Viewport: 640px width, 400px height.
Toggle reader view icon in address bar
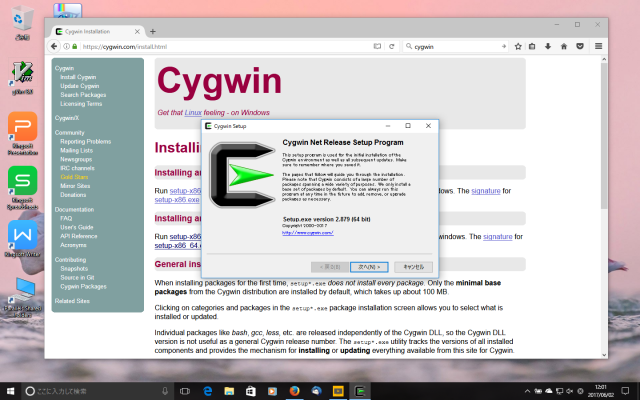tap(378, 47)
